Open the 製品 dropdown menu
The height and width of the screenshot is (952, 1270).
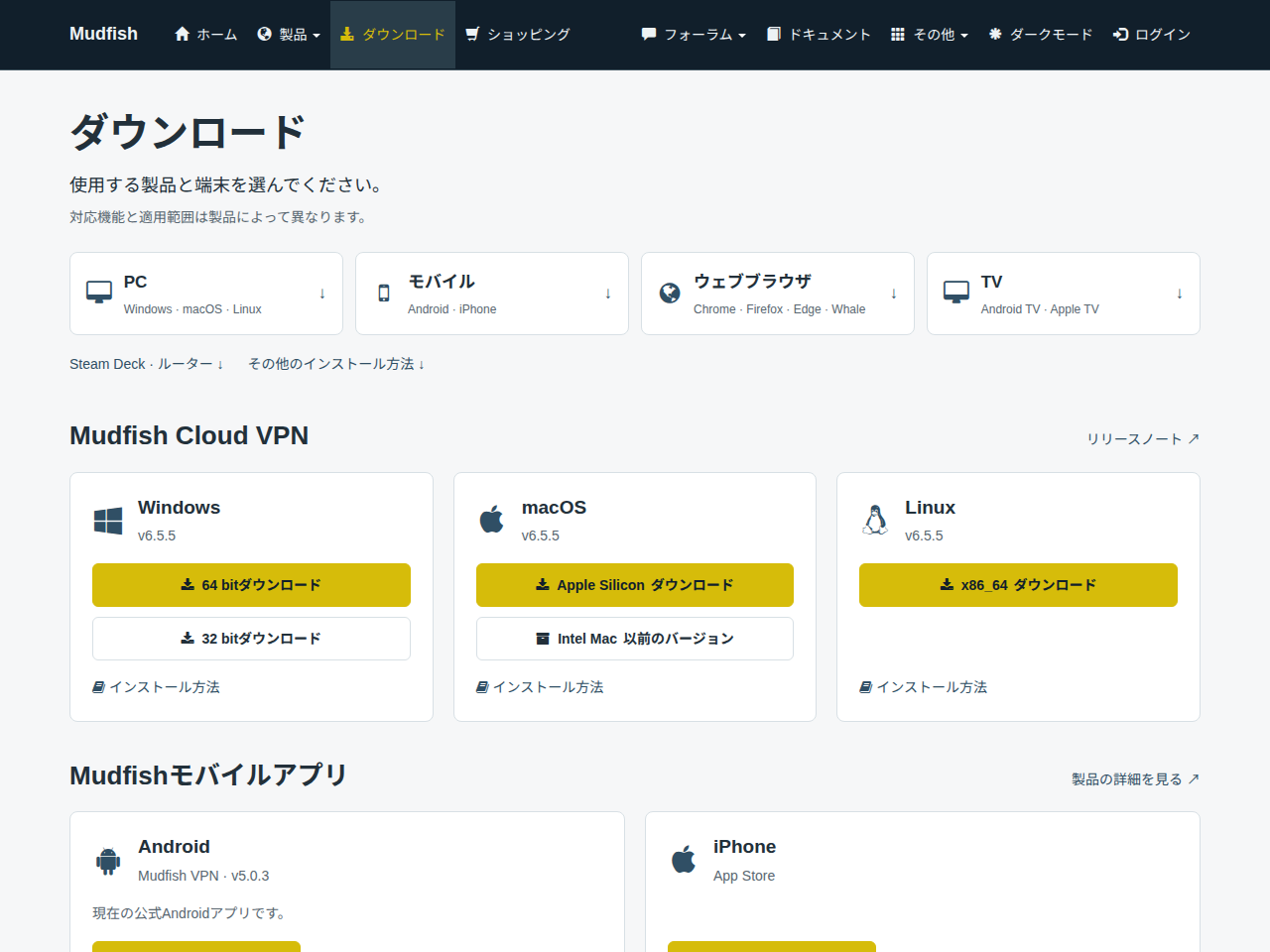pos(288,35)
